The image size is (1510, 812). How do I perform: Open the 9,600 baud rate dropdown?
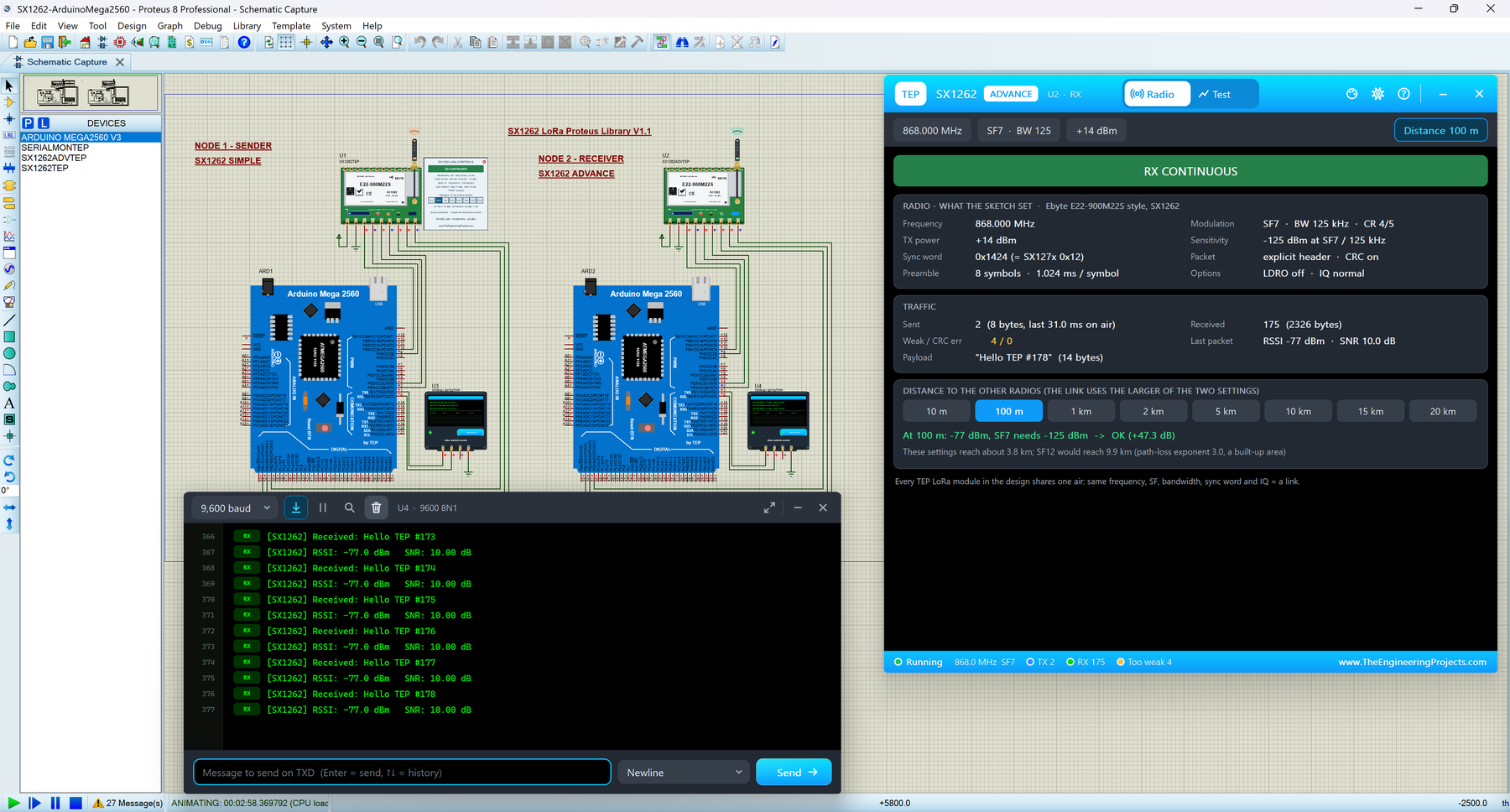pyautogui.click(x=236, y=507)
